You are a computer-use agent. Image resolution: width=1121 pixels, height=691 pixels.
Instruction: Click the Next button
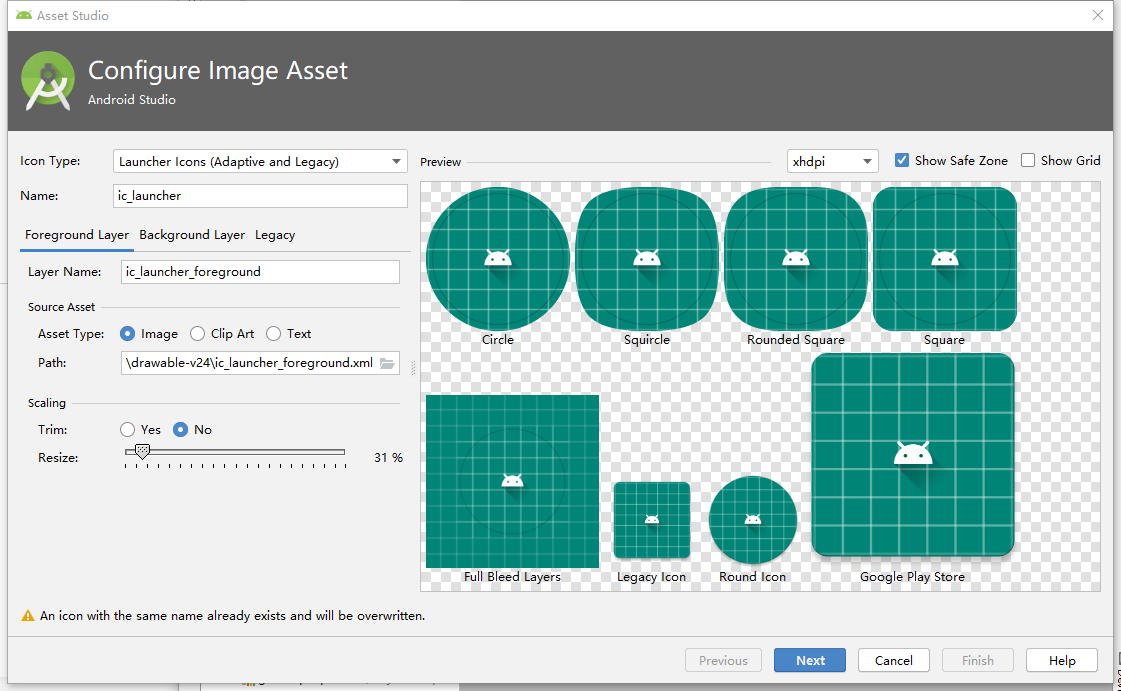[810, 660]
